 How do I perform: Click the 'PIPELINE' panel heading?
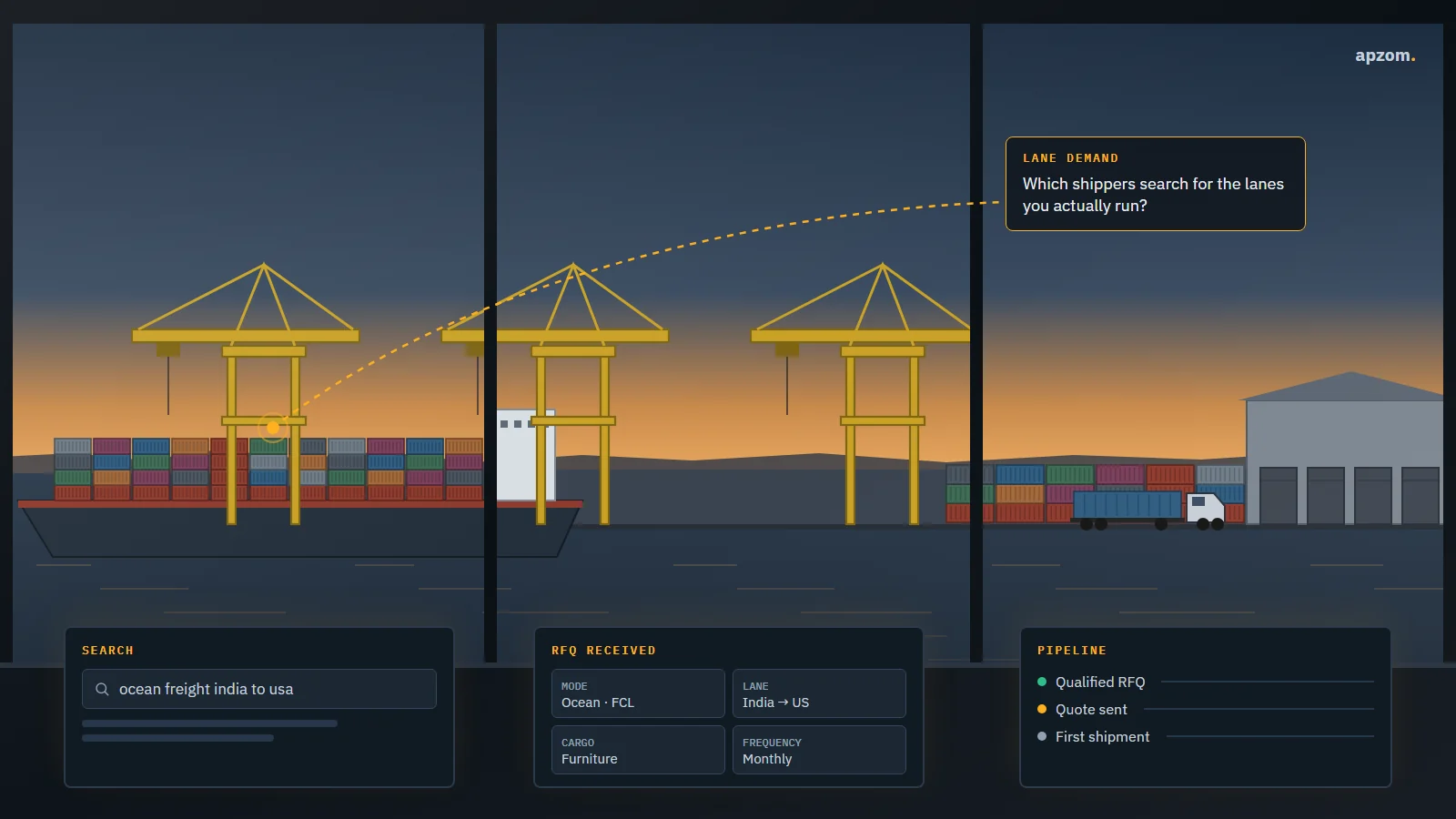[x=1072, y=651]
